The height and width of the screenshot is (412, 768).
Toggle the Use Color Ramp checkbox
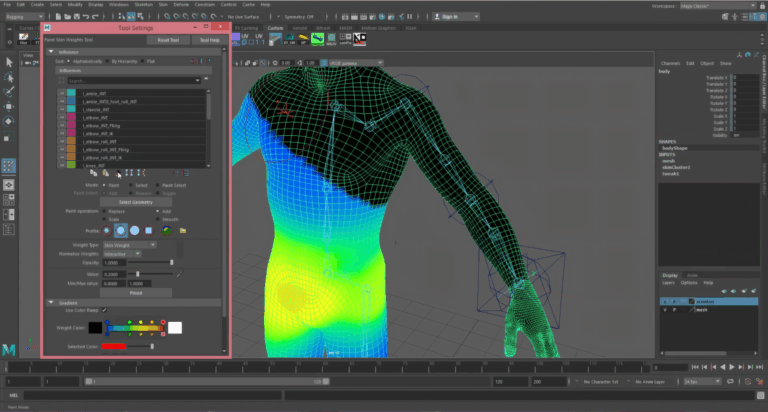pyautogui.click(x=104, y=310)
